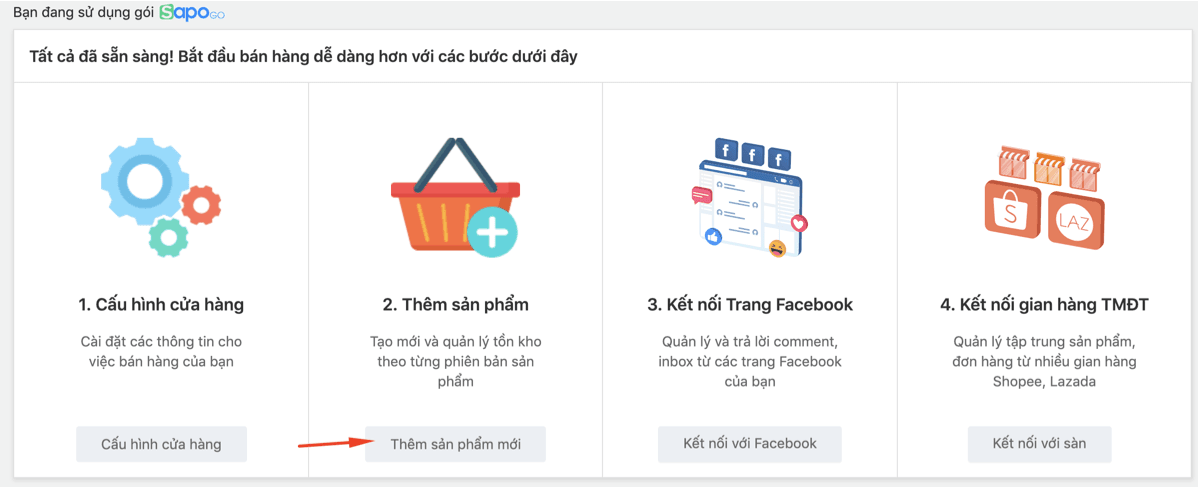Click the laughing emoji reaction icon
The height and width of the screenshot is (487, 1198).
click(777, 248)
